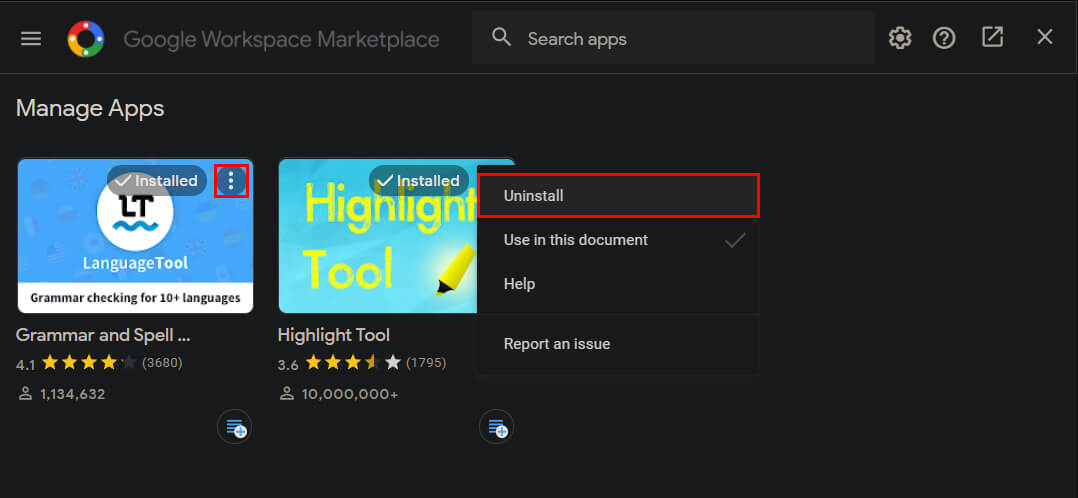This screenshot has height=498, width=1078.
Task: Click the Google Workspace Marketplace title
Action: pos(281,39)
